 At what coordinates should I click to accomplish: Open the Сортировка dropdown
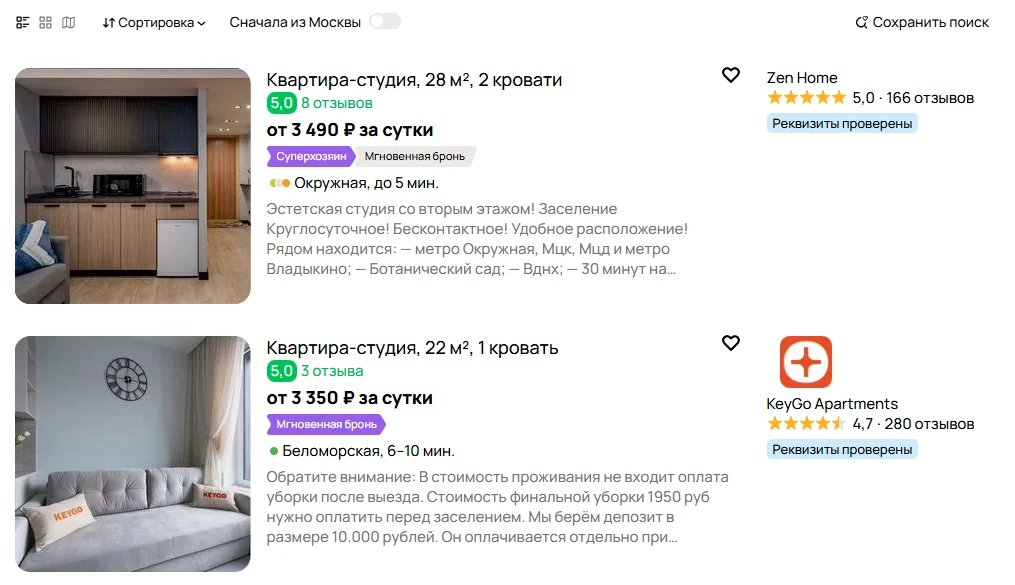155,20
